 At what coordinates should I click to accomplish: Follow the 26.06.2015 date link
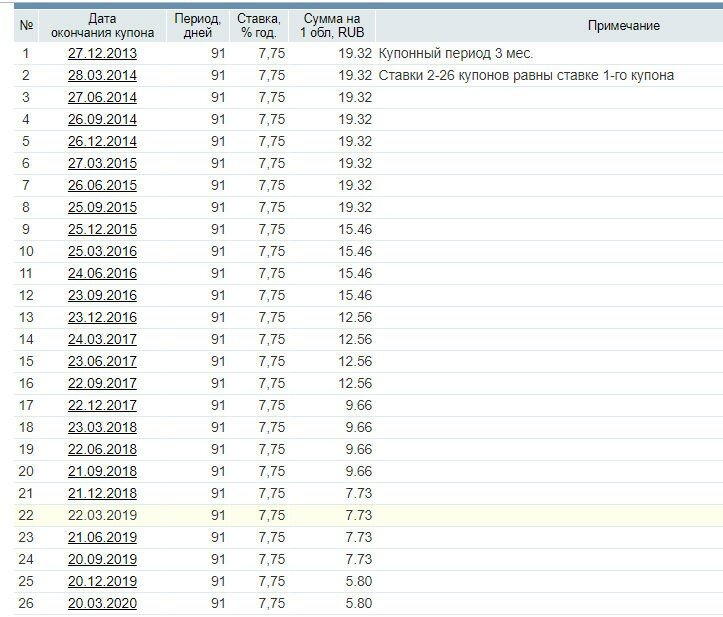pos(102,185)
